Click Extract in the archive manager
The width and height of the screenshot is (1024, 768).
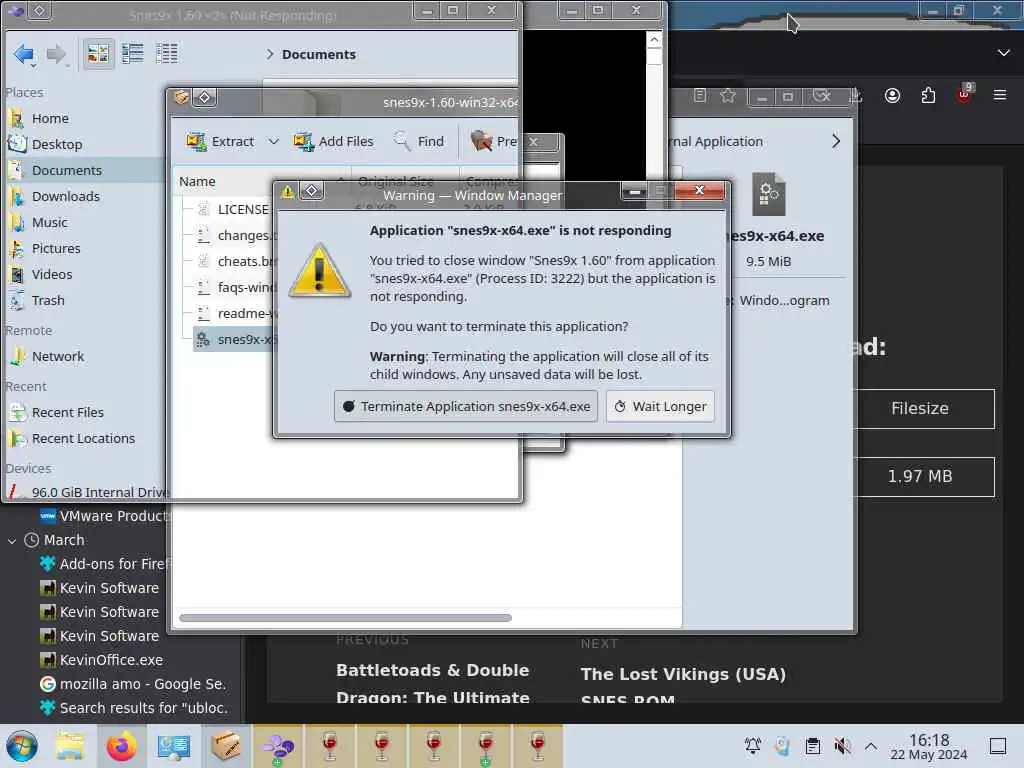(x=221, y=141)
